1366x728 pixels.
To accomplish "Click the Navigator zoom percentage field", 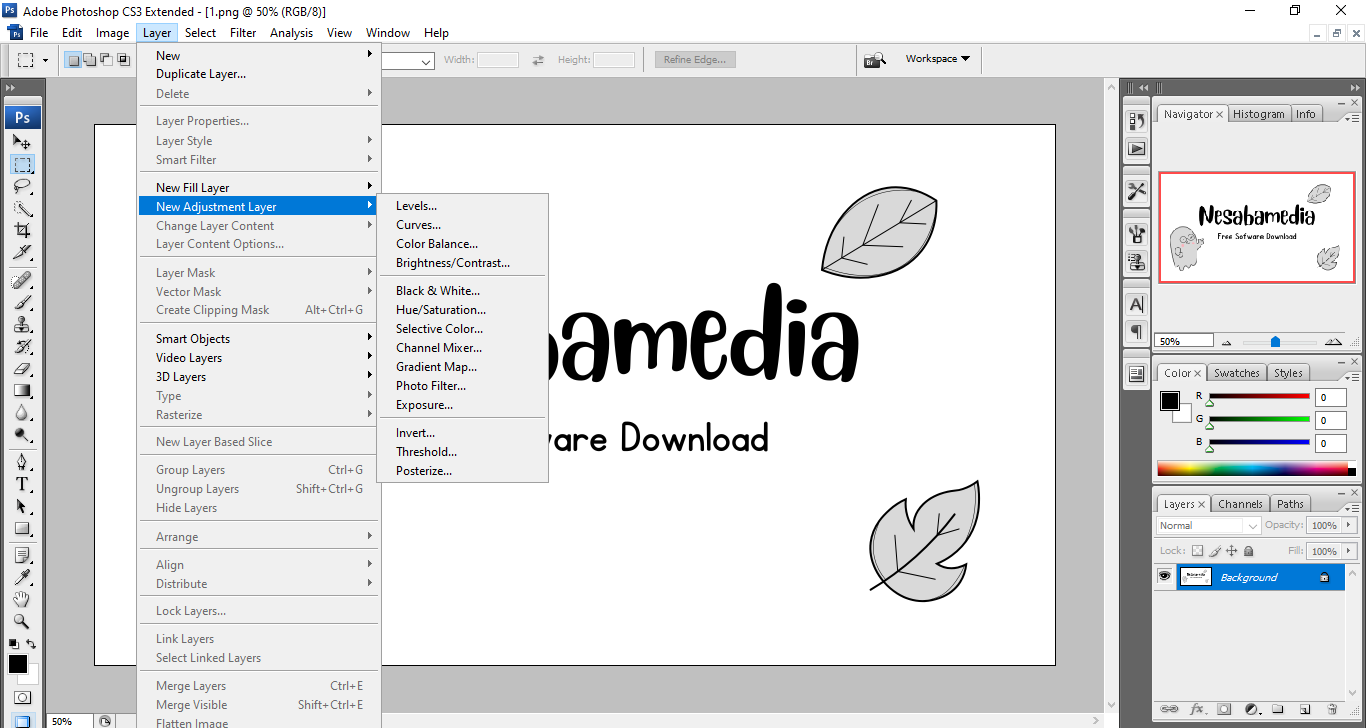I will pyautogui.click(x=1183, y=341).
